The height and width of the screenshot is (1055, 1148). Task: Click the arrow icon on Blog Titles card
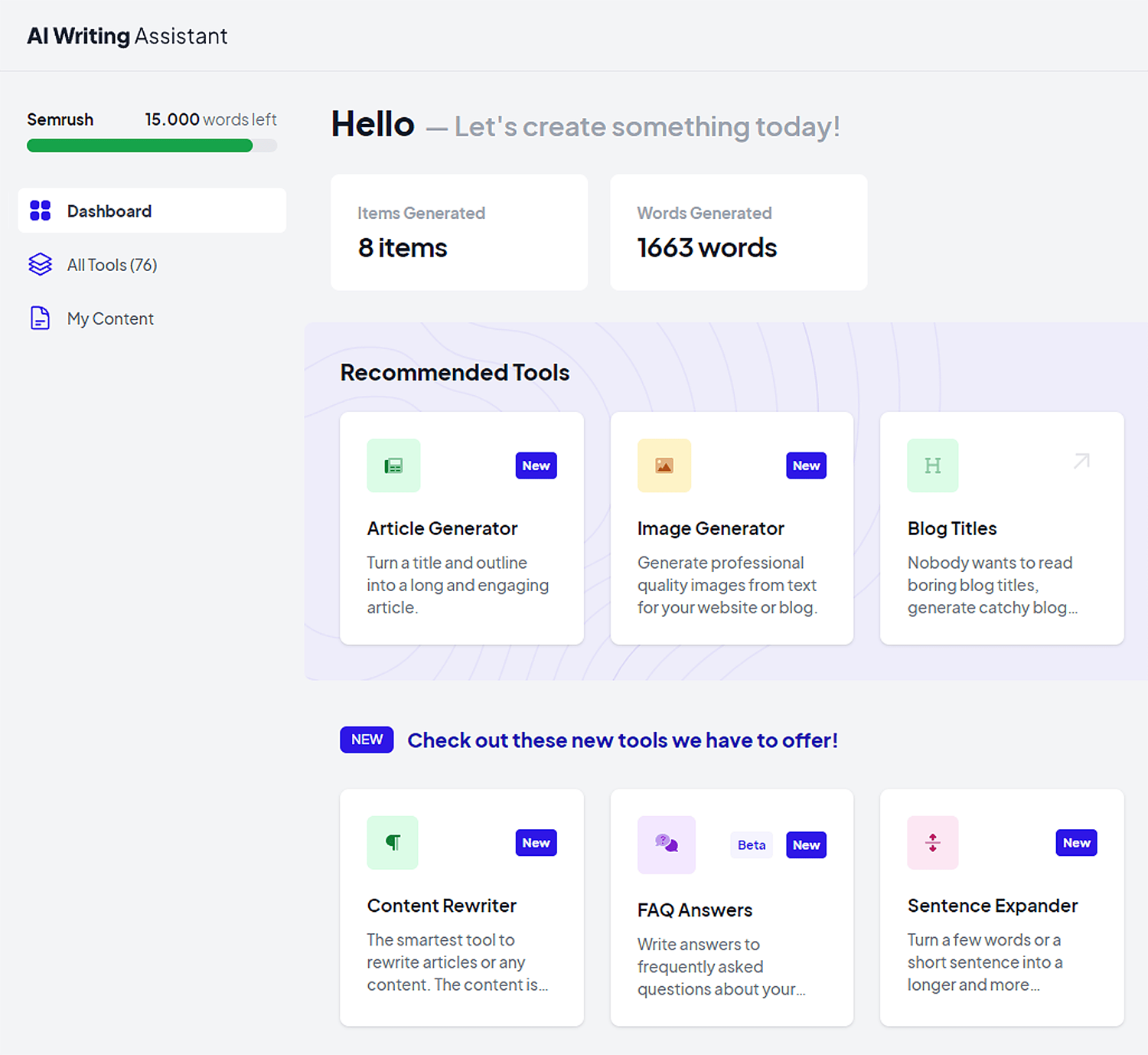tap(1081, 461)
